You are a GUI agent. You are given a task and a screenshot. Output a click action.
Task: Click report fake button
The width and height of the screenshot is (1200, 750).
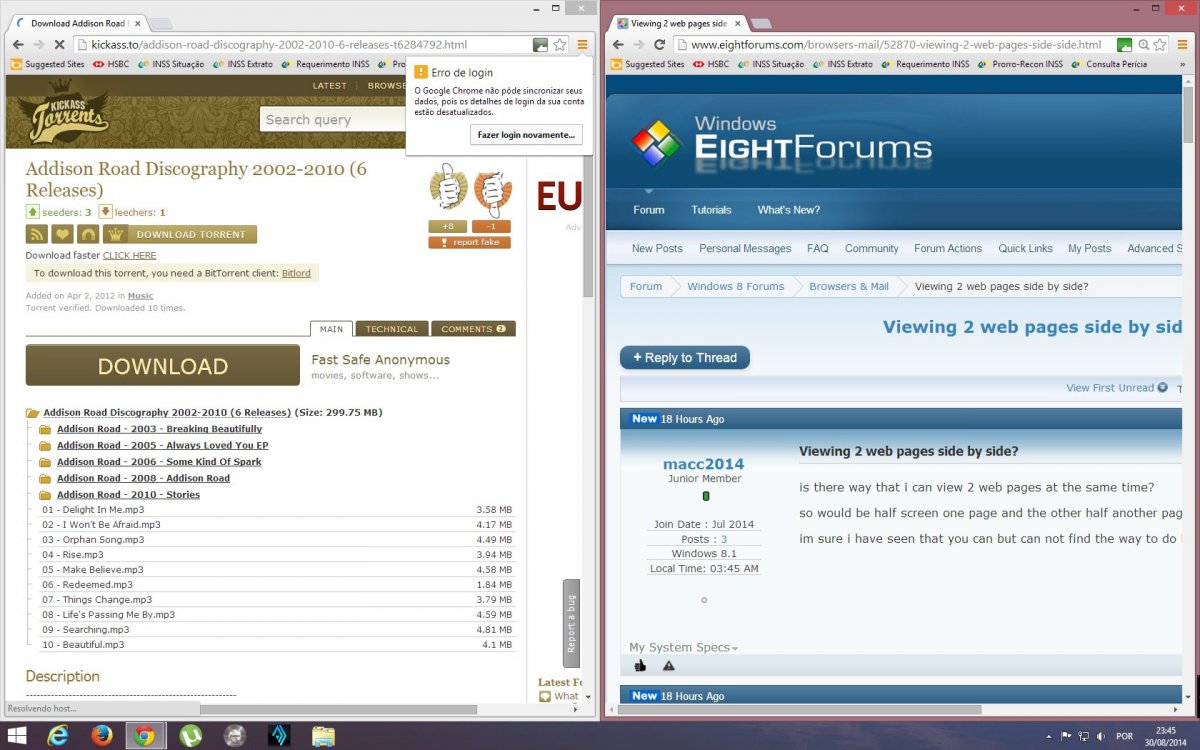470,242
